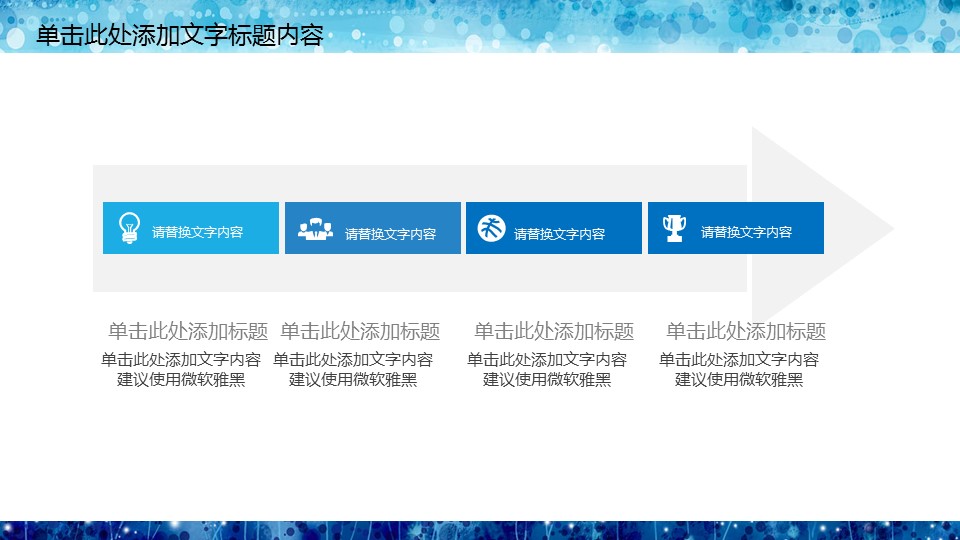Select the trophy cup icon
The height and width of the screenshot is (540, 960).
click(x=675, y=228)
